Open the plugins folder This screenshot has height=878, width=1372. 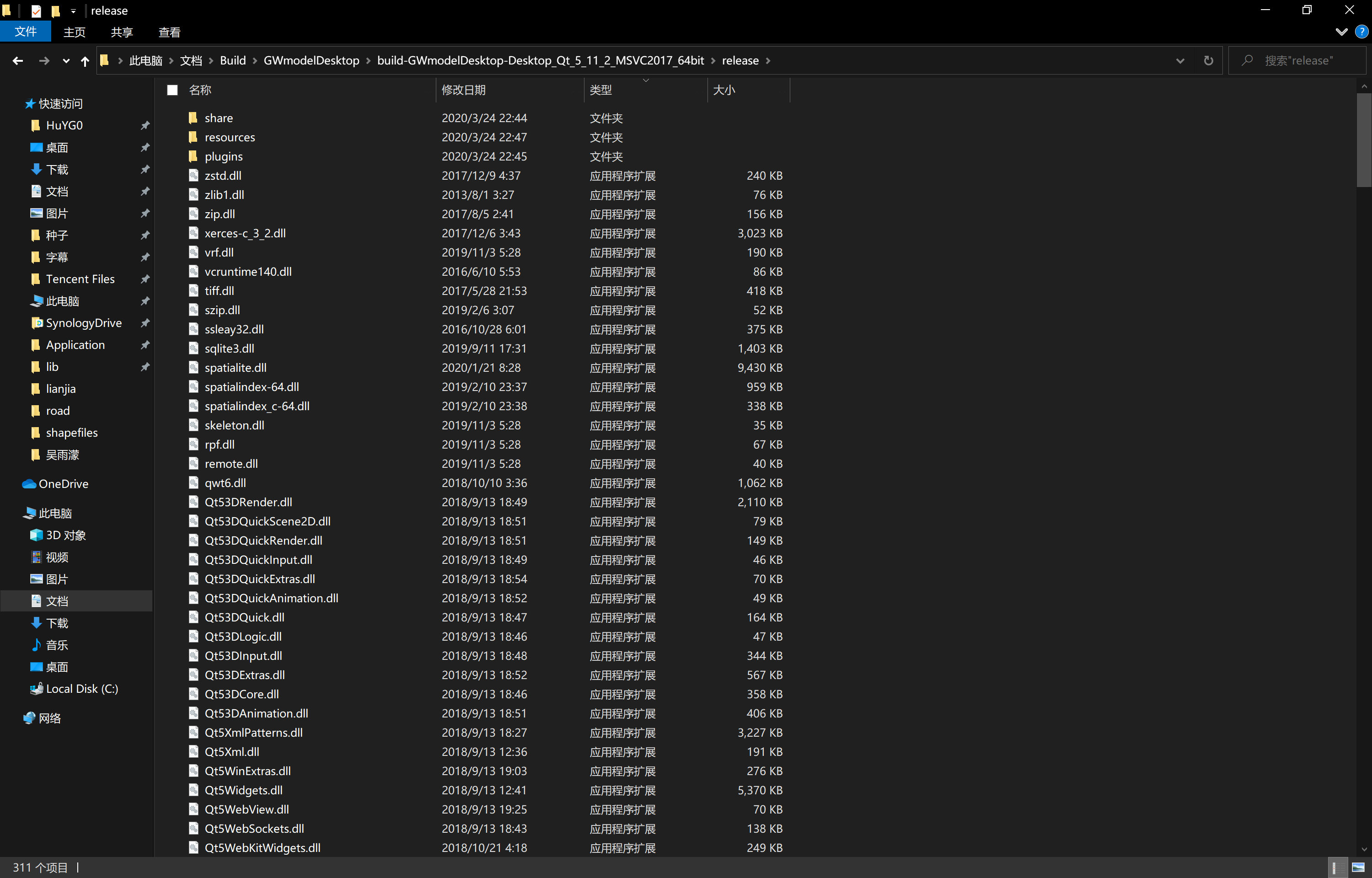pyautogui.click(x=224, y=156)
